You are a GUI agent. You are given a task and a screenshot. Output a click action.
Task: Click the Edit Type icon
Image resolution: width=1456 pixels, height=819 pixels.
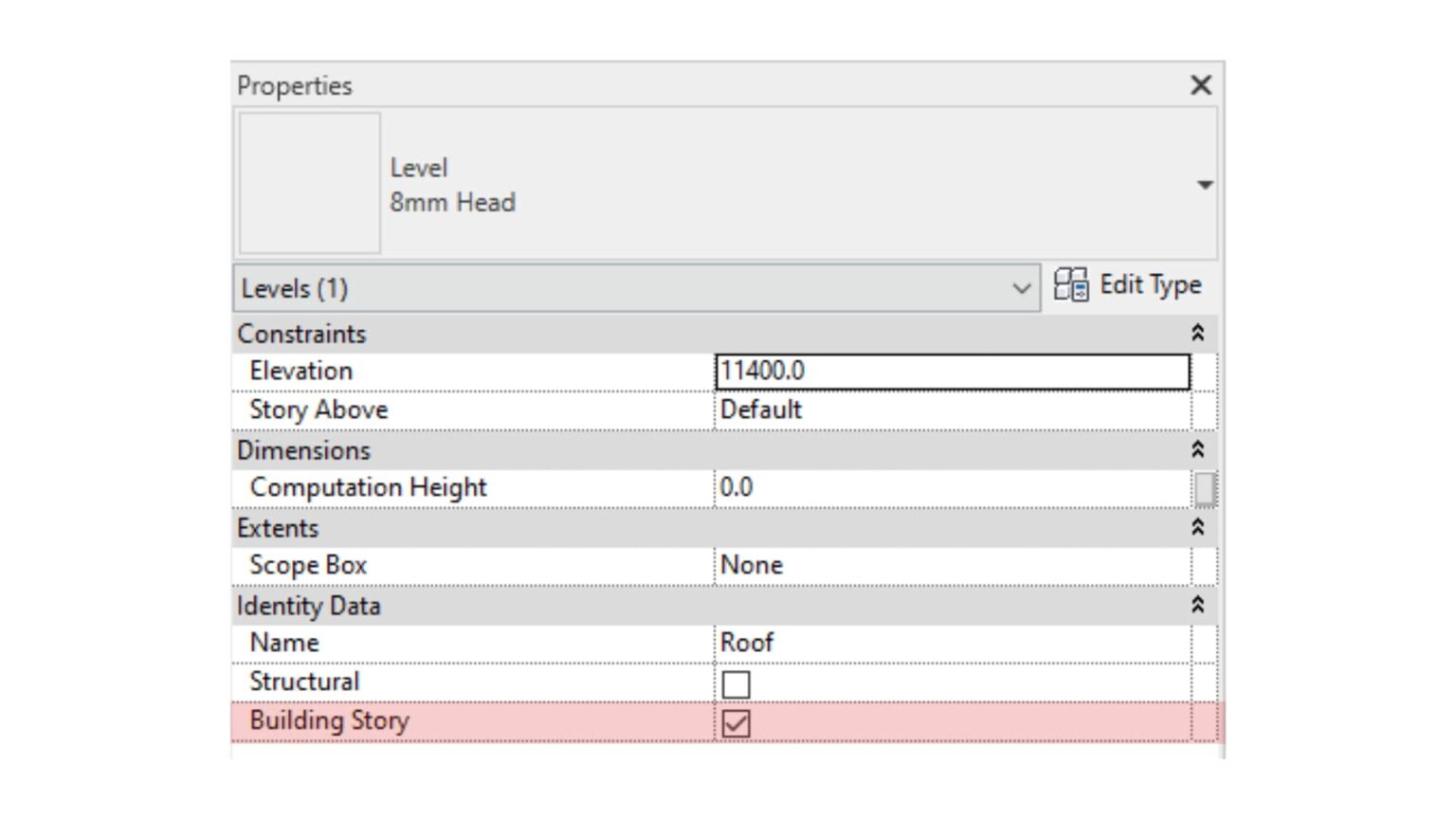[x=1072, y=283]
